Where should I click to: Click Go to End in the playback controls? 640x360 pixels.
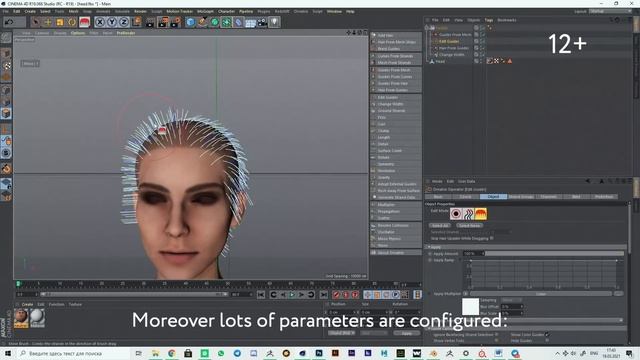pos(323,294)
